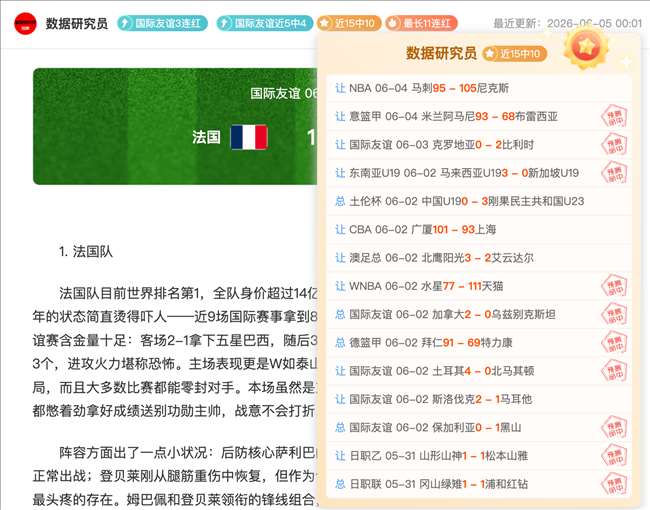
Task: Select the 日职乙 山形山神 vs 松本山雅 row
Action: click(x=479, y=456)
